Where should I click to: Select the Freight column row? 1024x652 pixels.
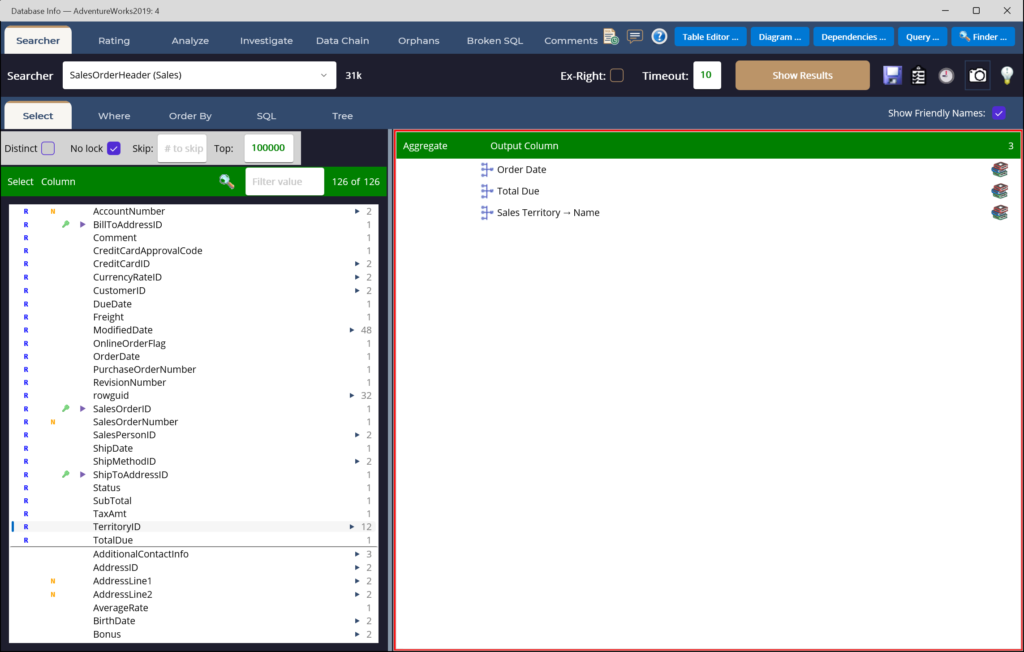coord(195,317)
